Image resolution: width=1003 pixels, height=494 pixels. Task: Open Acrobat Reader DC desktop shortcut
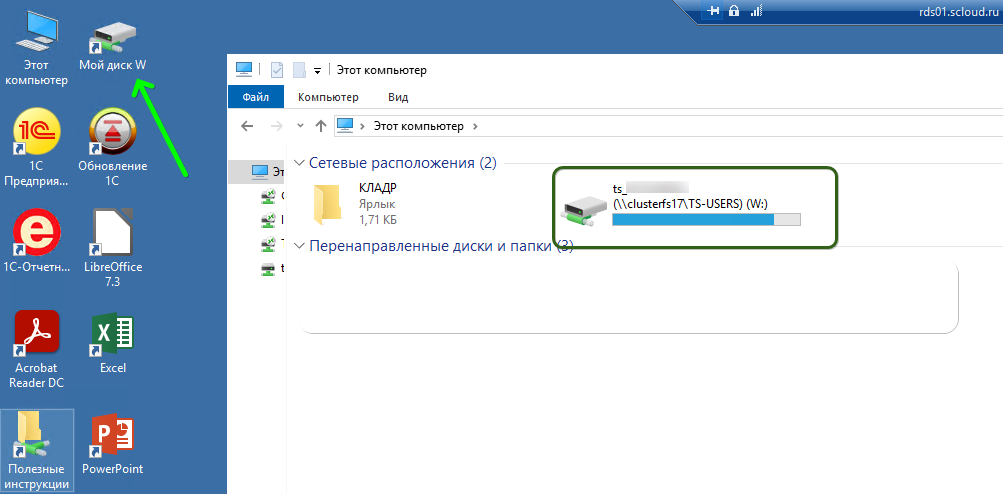click(x=36, y=350)
